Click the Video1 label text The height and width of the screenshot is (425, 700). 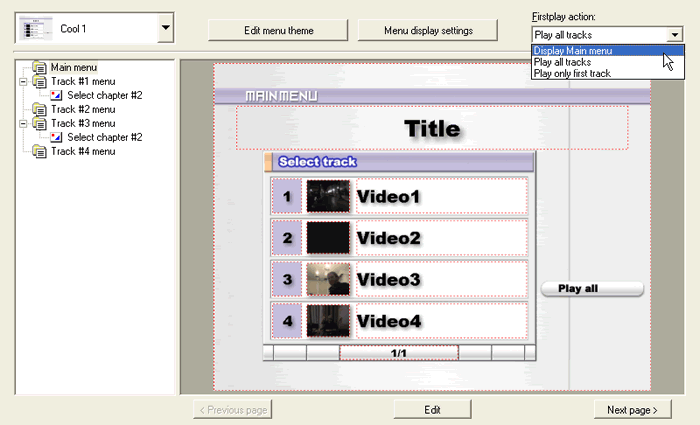tap(388, 196)
